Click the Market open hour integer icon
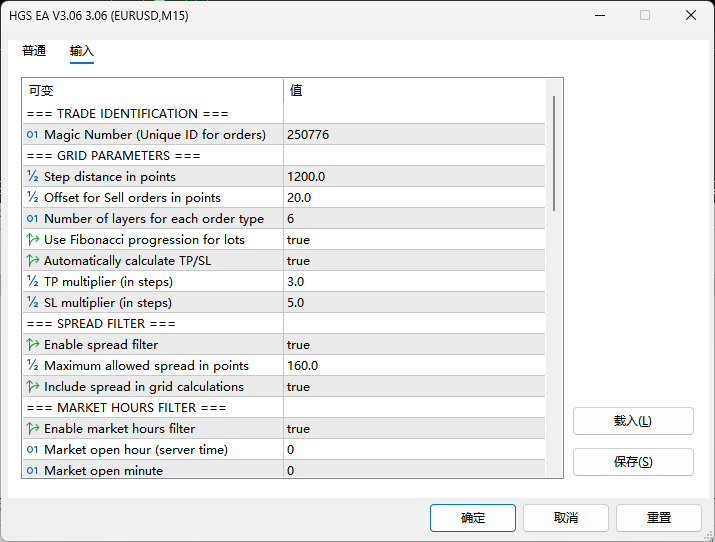The image size is (715, 542). [33, 450]
